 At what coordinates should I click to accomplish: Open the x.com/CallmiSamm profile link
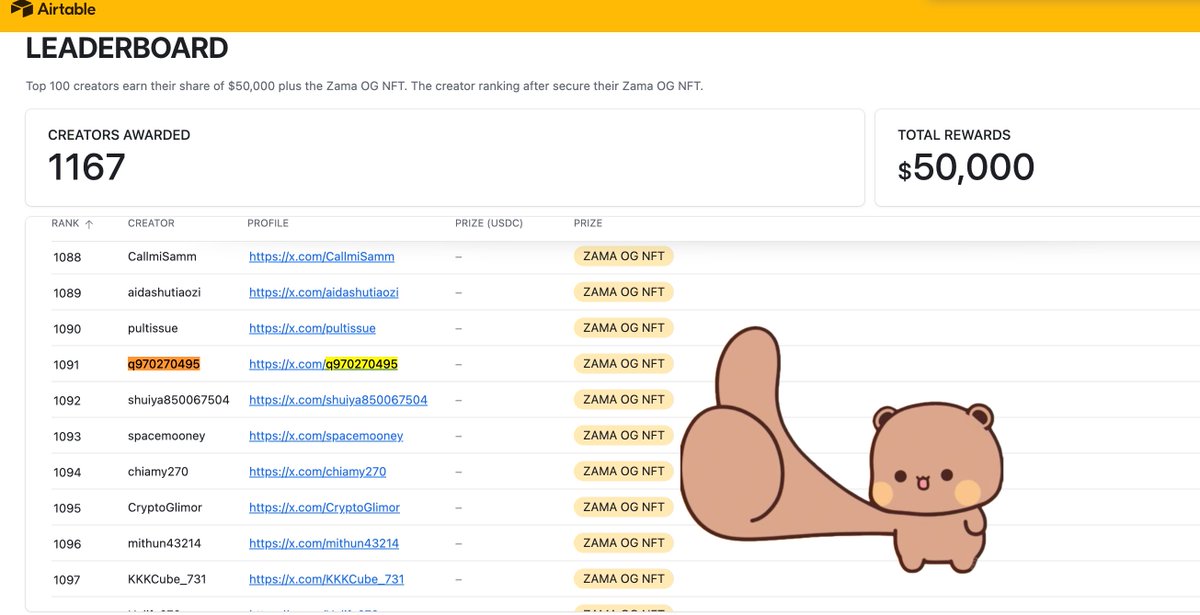(x=321, y=257)
